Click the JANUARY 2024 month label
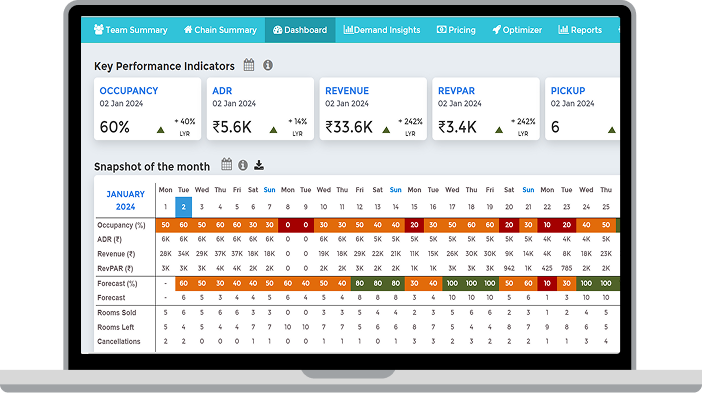 pyautogui.click(x=125, y=201)
